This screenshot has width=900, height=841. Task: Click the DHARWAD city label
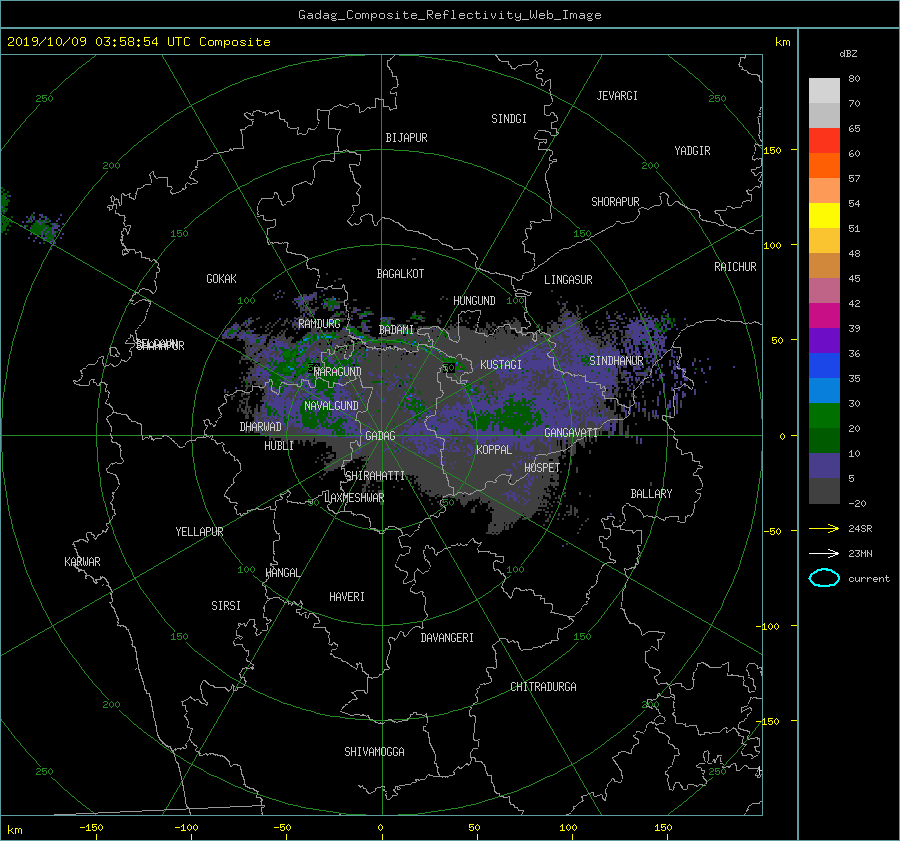point(261,427)
